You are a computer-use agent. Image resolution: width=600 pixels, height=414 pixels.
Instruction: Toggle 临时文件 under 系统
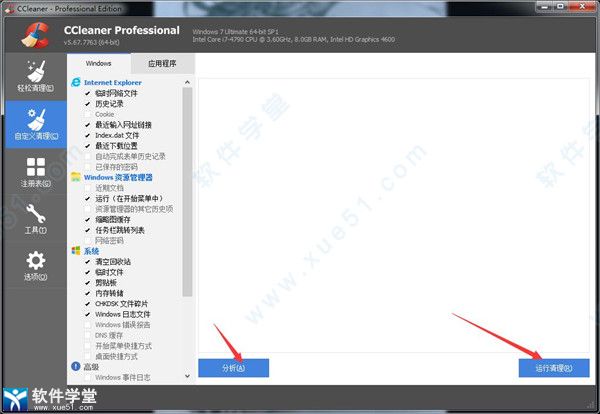click(88, 272)
